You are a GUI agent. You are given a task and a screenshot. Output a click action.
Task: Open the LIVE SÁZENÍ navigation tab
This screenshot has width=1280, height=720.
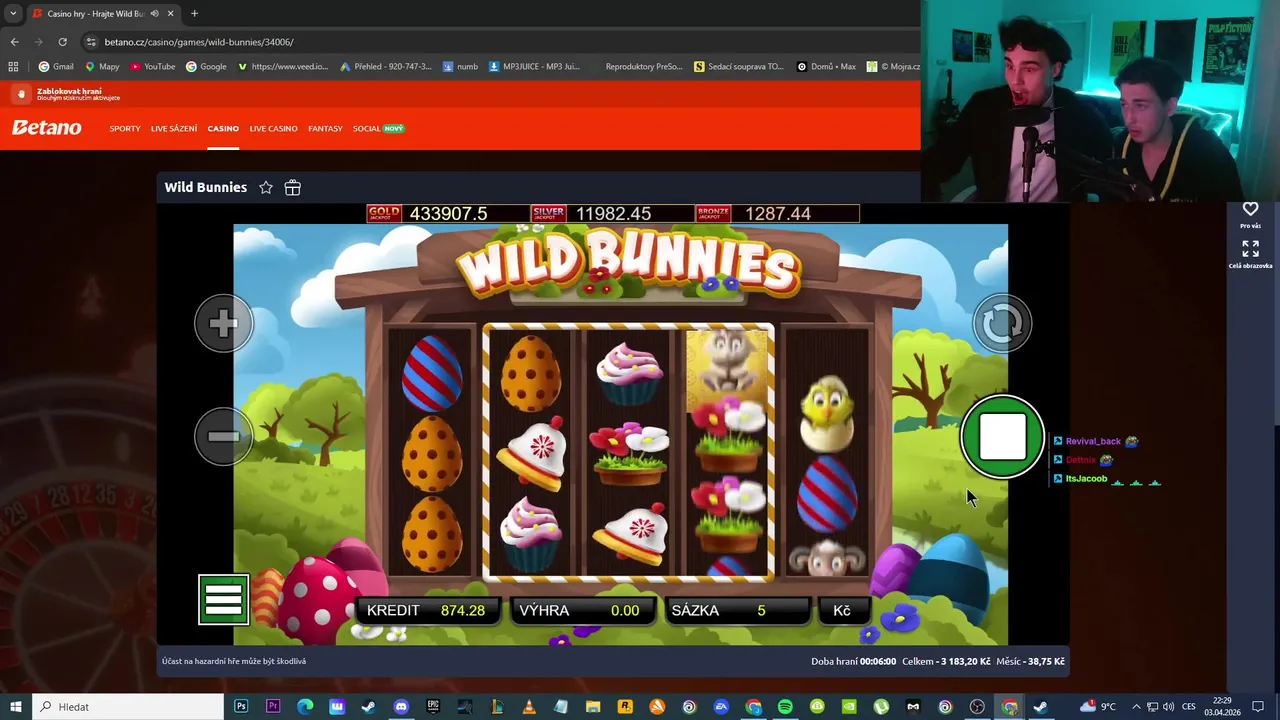[174, 129]
